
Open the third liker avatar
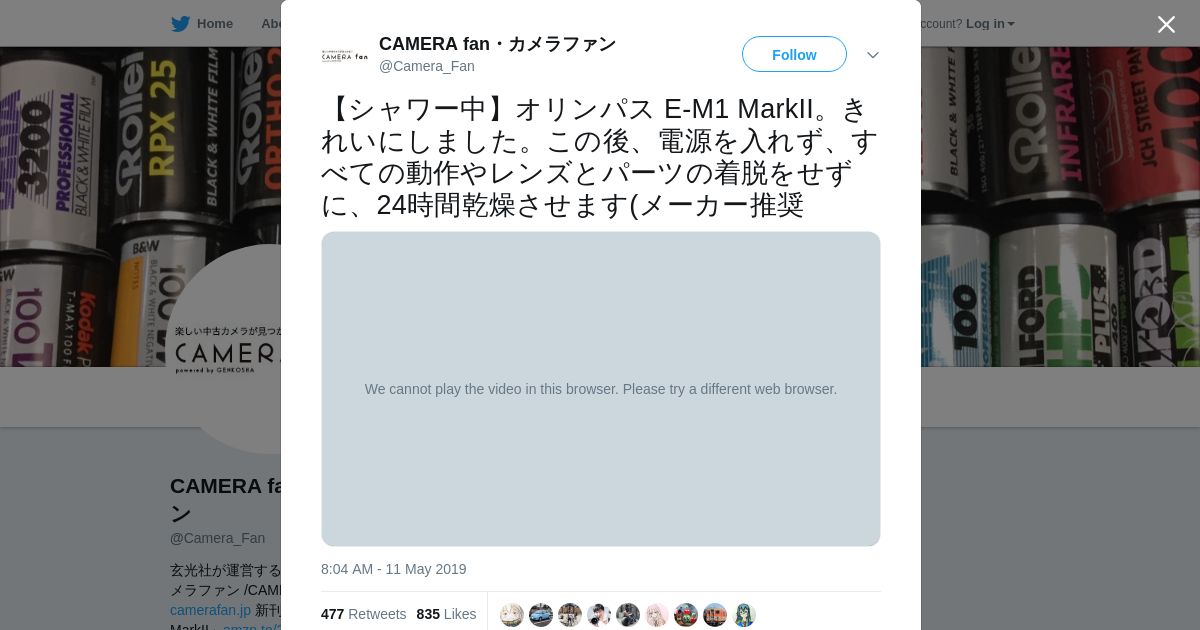click(x=570, y=615)
